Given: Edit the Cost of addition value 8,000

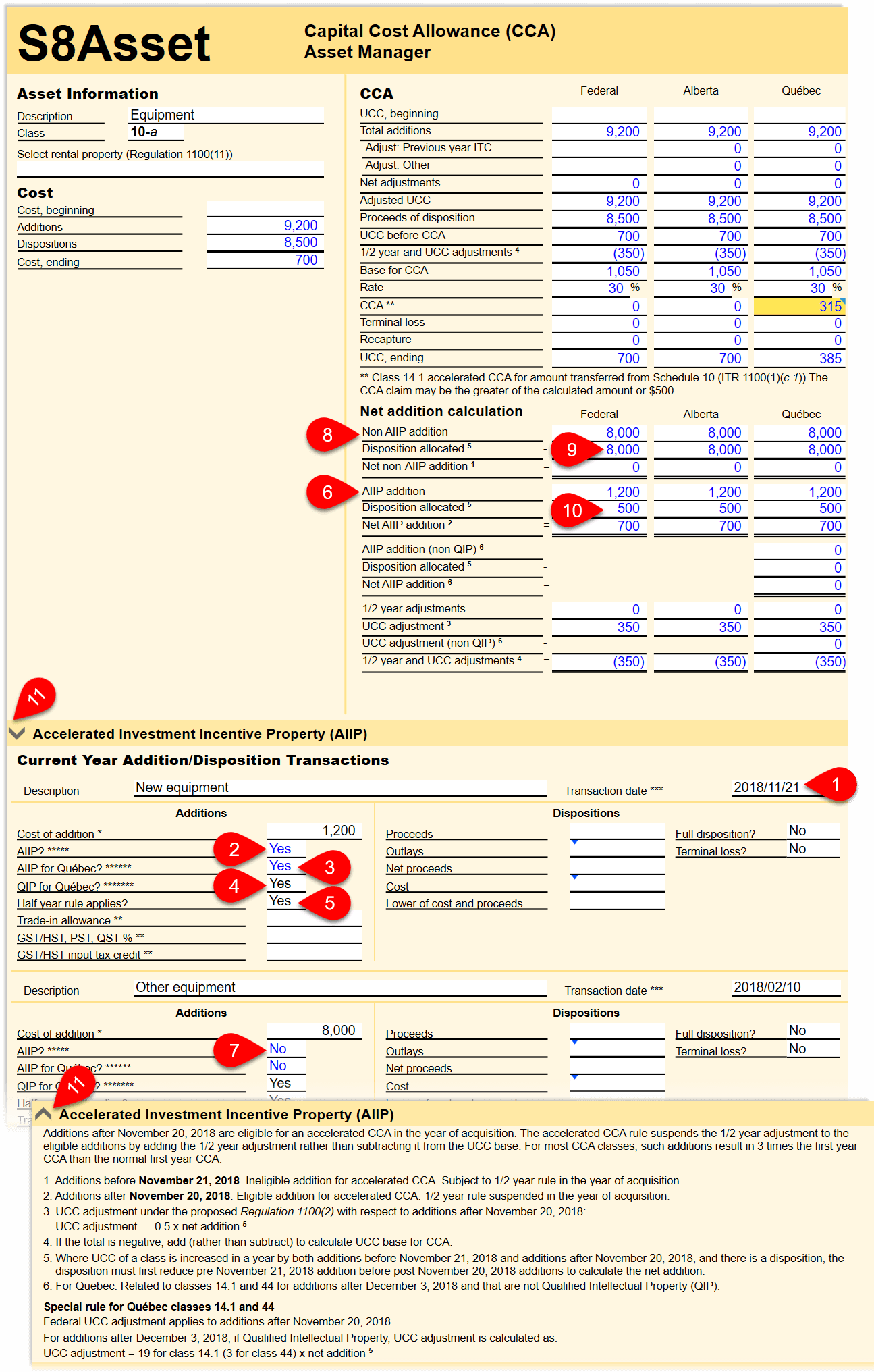Looking at the screenshot, I should coord(315,1031).
